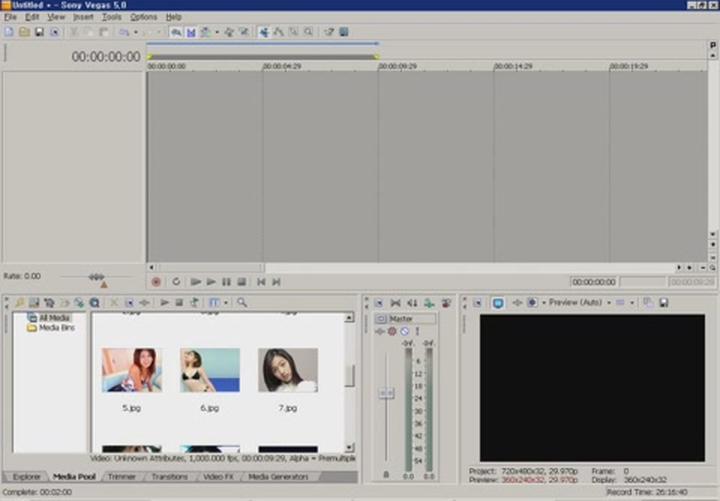Toggle Automatic Crossfades button
This screenshot has height=501, width=720.
[x=191, y=32]
